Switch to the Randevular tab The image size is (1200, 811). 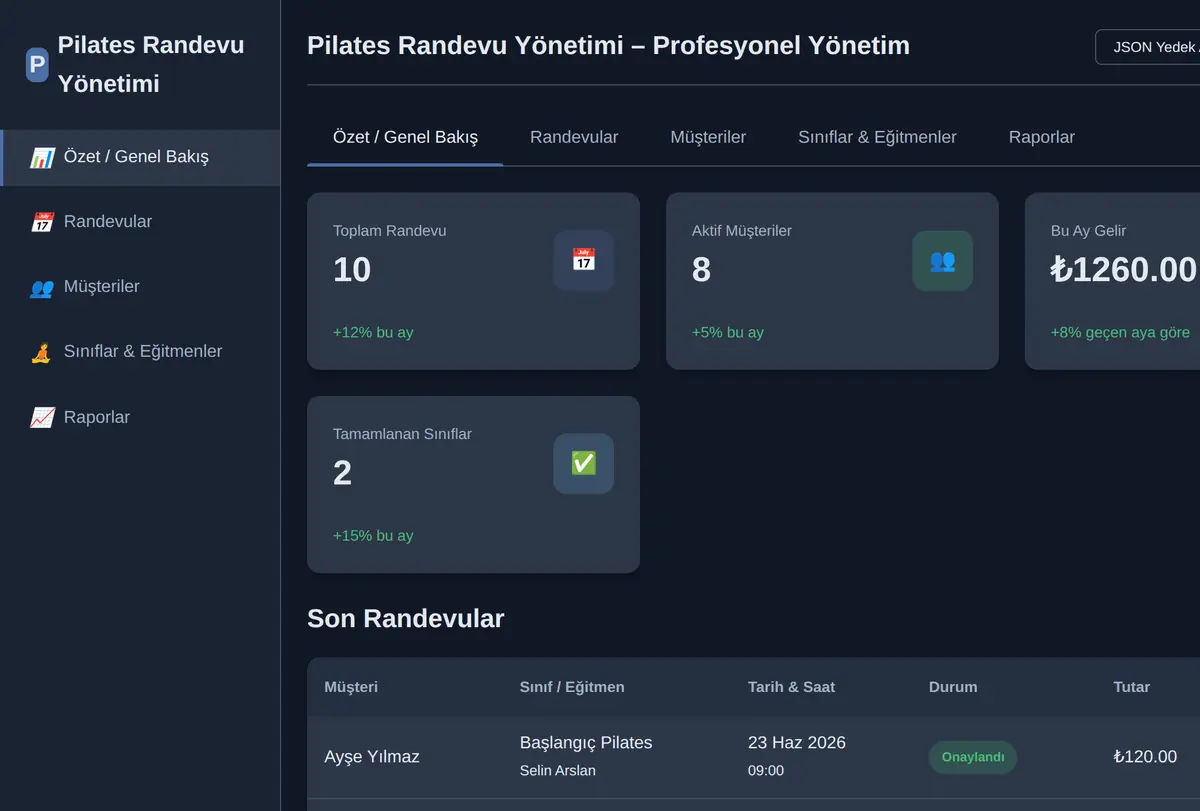(574, 137)
